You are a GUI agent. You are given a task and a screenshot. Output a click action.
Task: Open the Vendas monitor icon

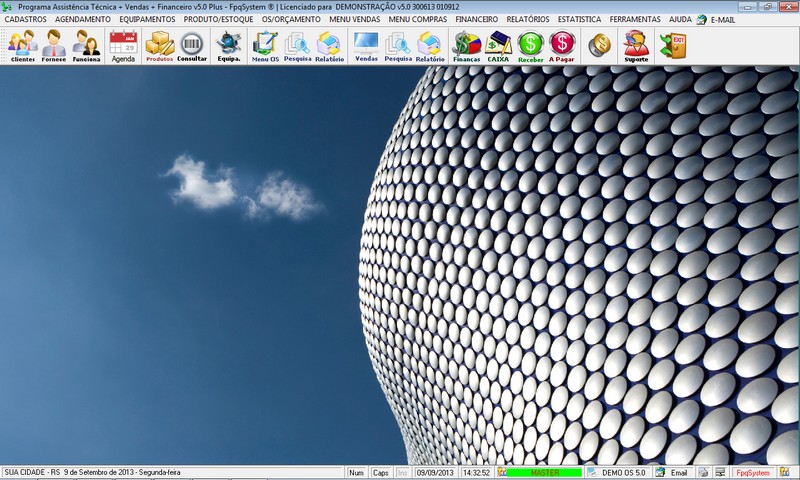coord(366,46)
